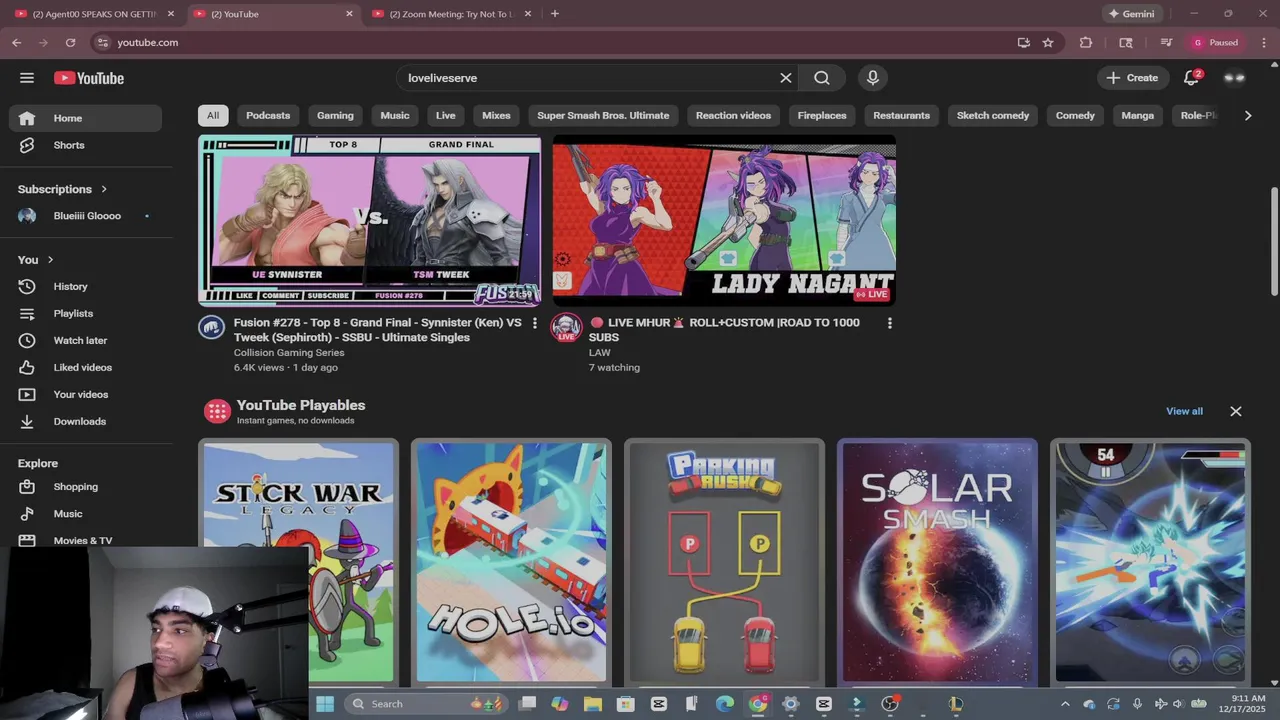The width and height of the screenshot is (1280, 720).
Task: Show more category chips with right arrow
Action: point(1247,116)
